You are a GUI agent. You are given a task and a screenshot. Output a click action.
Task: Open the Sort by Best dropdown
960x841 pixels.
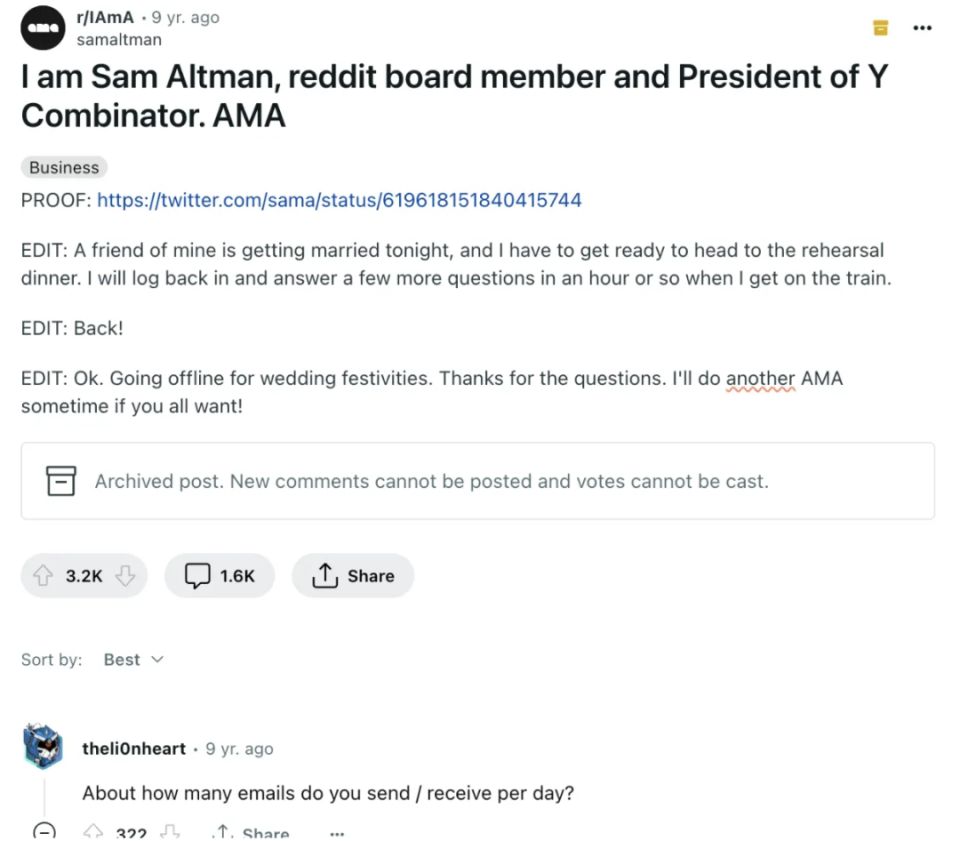tap(131, 659)
